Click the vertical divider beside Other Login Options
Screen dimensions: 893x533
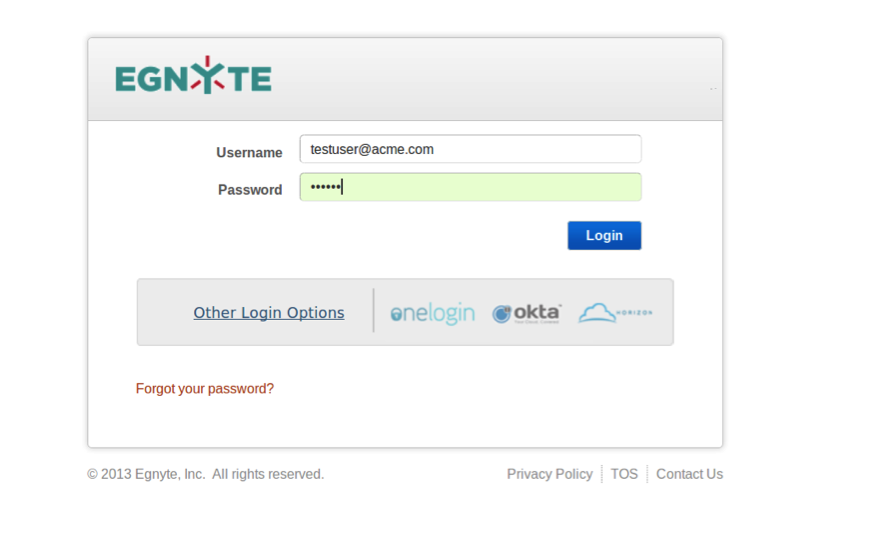[x=374, y=311]
